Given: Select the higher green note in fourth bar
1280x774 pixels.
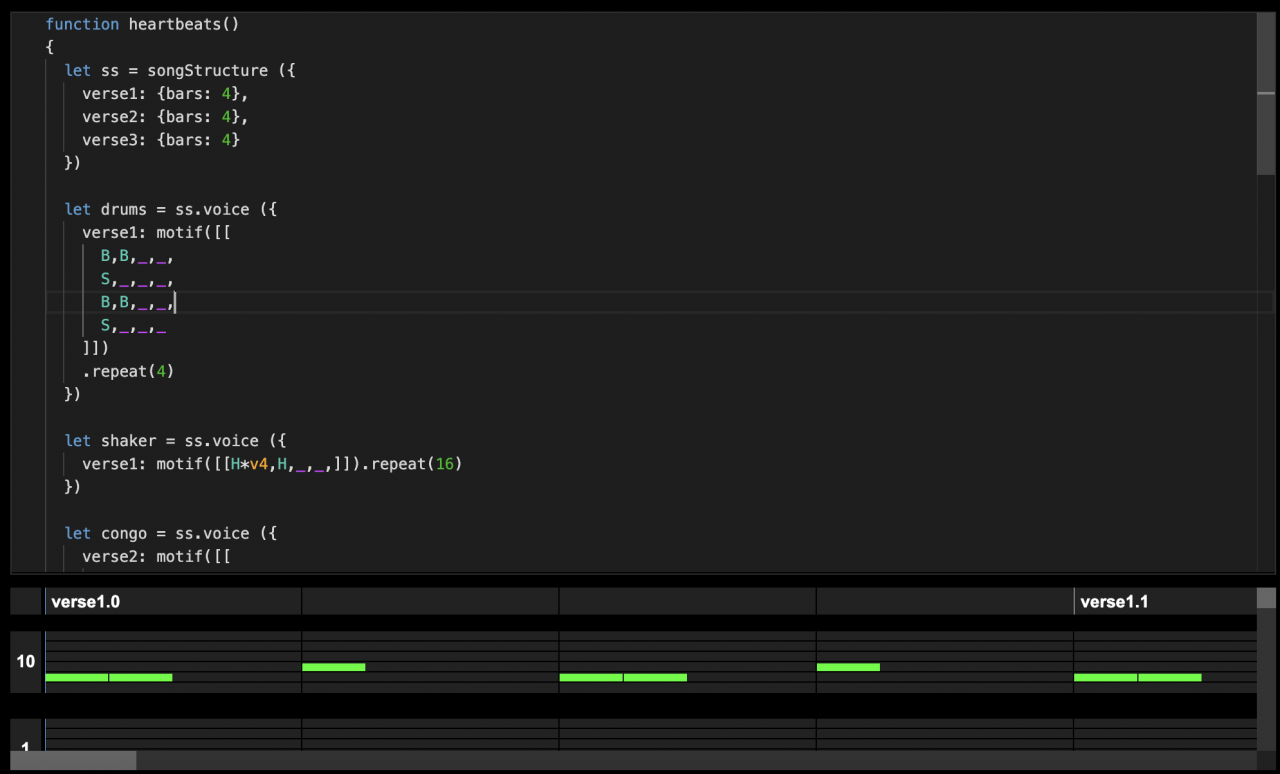Looking at the screenshot, I should pos(848,667).
